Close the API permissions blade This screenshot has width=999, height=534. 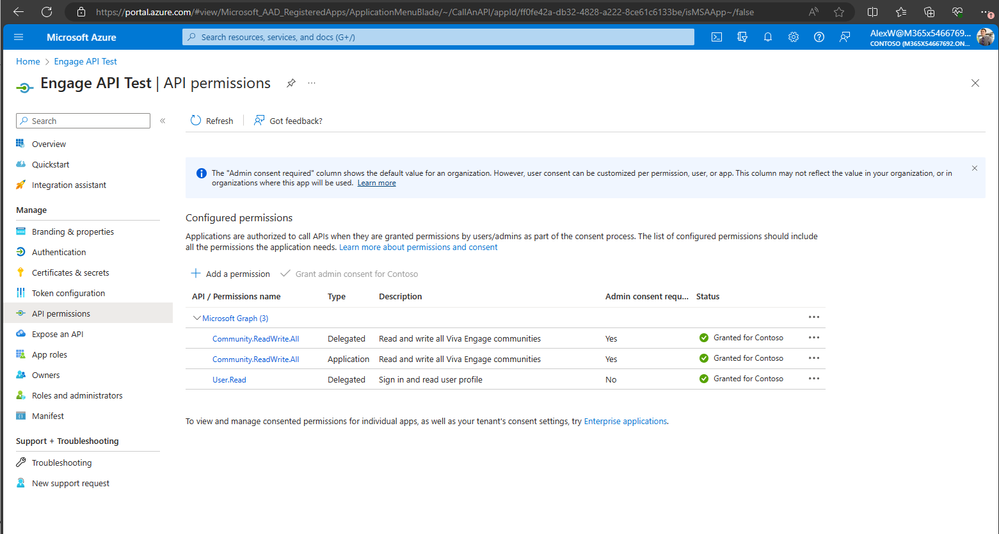click(975, 83)
